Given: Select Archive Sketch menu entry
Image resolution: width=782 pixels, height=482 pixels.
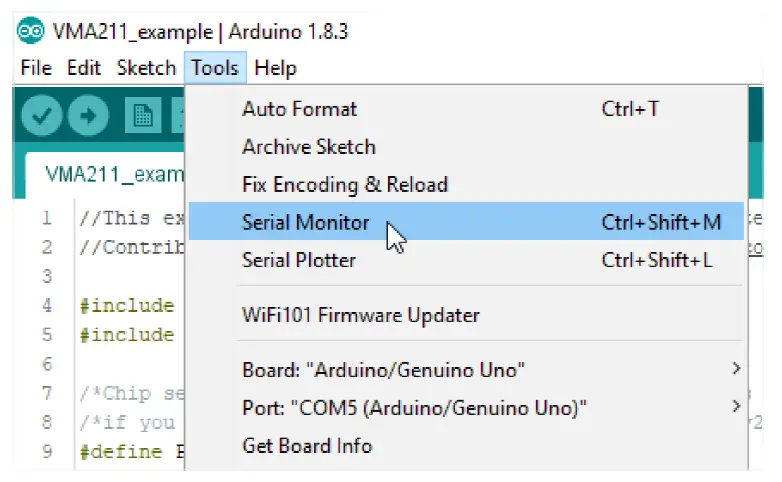Looking at the screenshot, I should (308, 147).
